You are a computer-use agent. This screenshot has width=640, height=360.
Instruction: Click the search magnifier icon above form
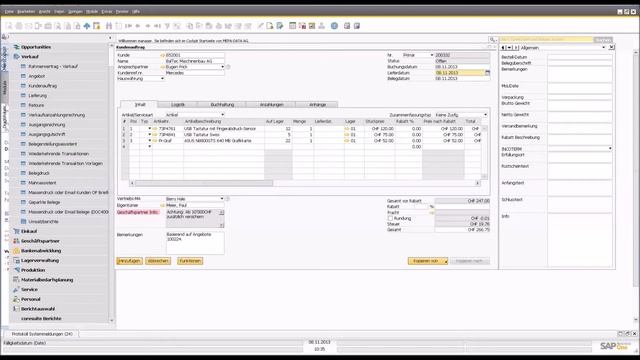click(493, 40)
